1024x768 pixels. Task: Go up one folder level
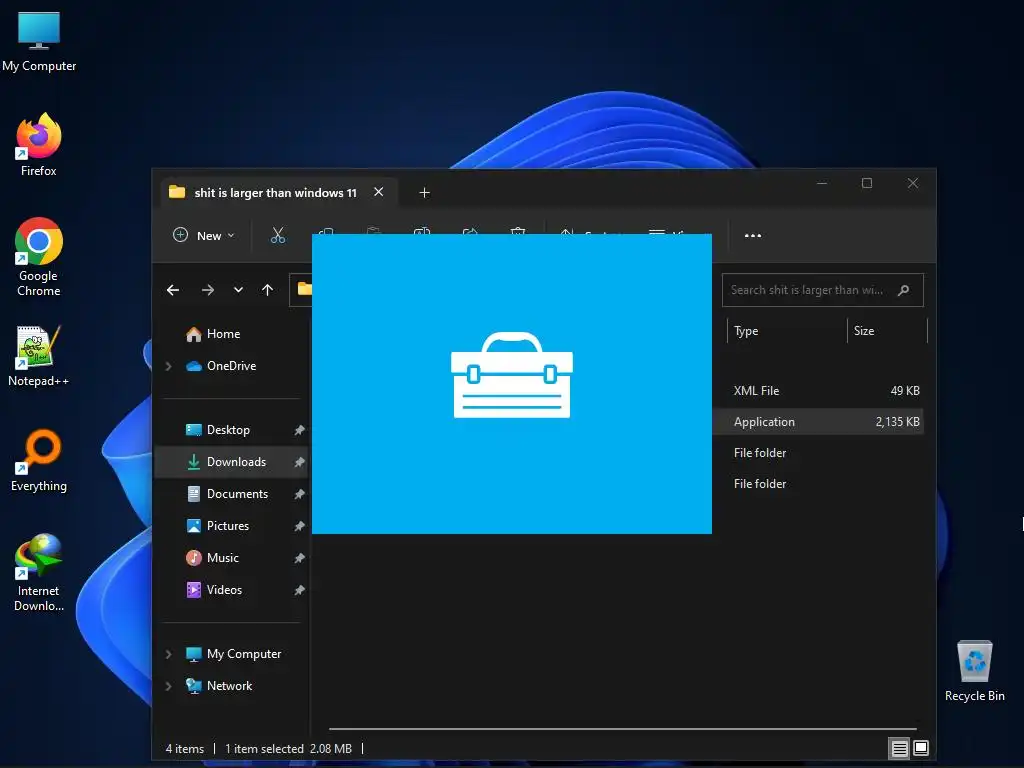tap(267, 290)
